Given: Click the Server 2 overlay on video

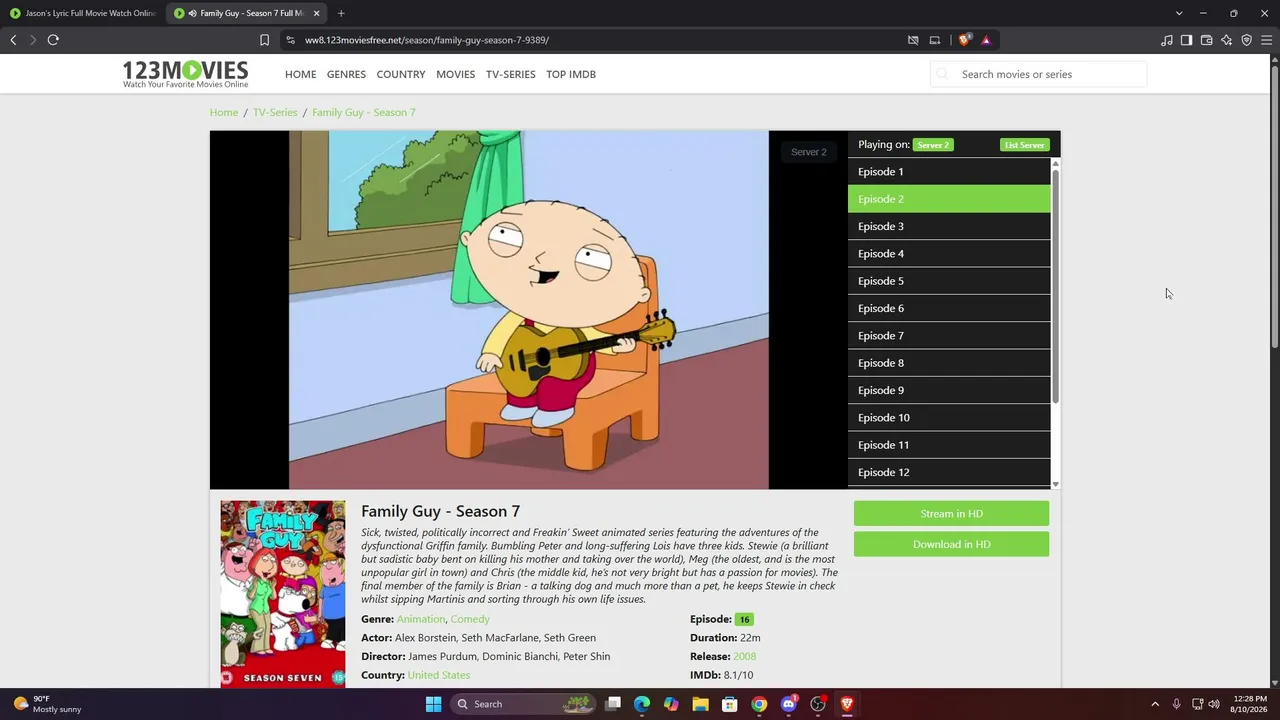Looking at the screenshot, I should (x=809, y=152).
